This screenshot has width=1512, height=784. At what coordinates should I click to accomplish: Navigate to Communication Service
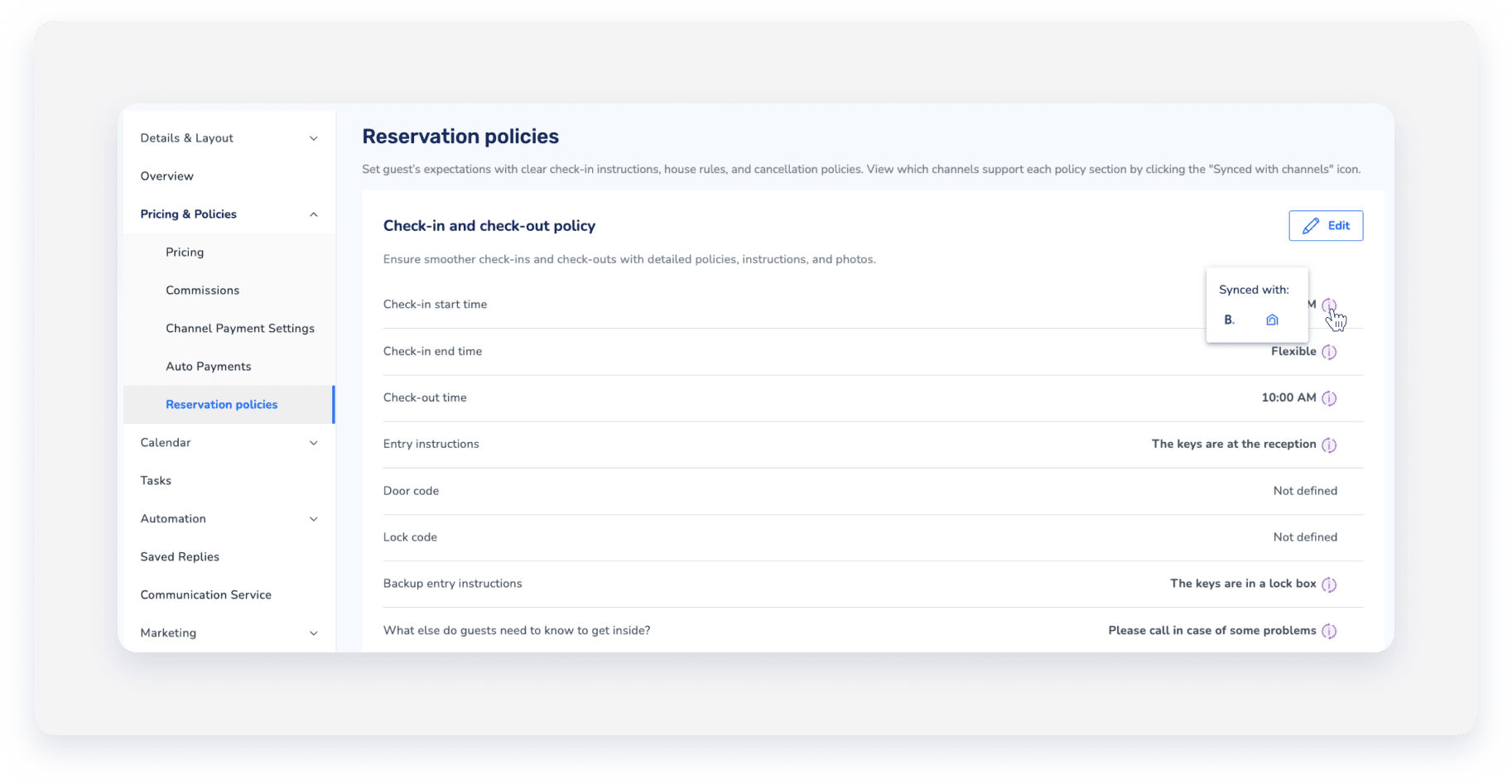pos(205,595)
